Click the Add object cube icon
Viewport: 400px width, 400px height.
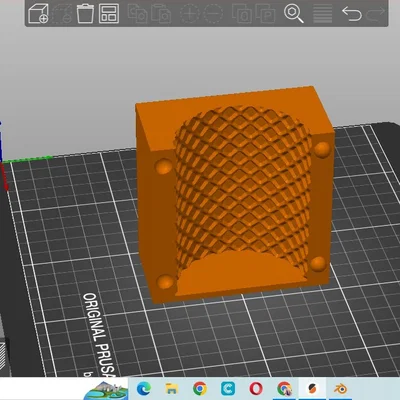[x=38, y=13]
